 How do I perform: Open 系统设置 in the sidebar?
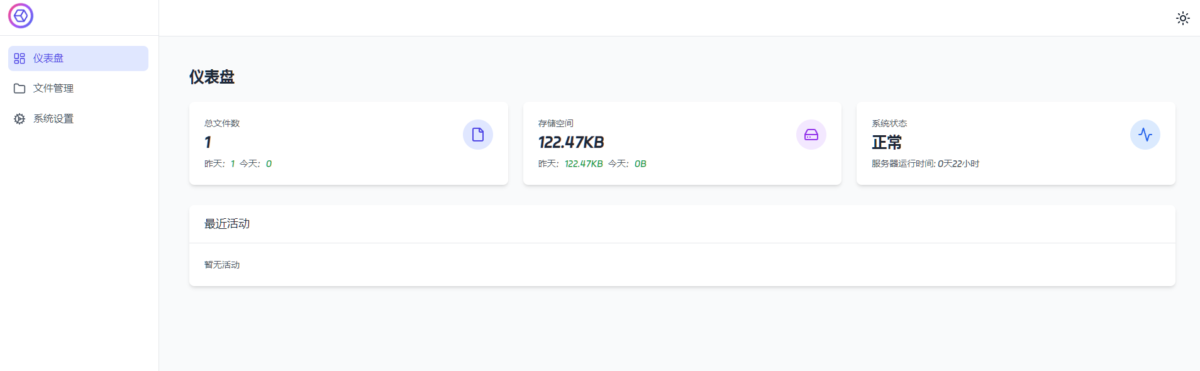(x=78, y=118)
